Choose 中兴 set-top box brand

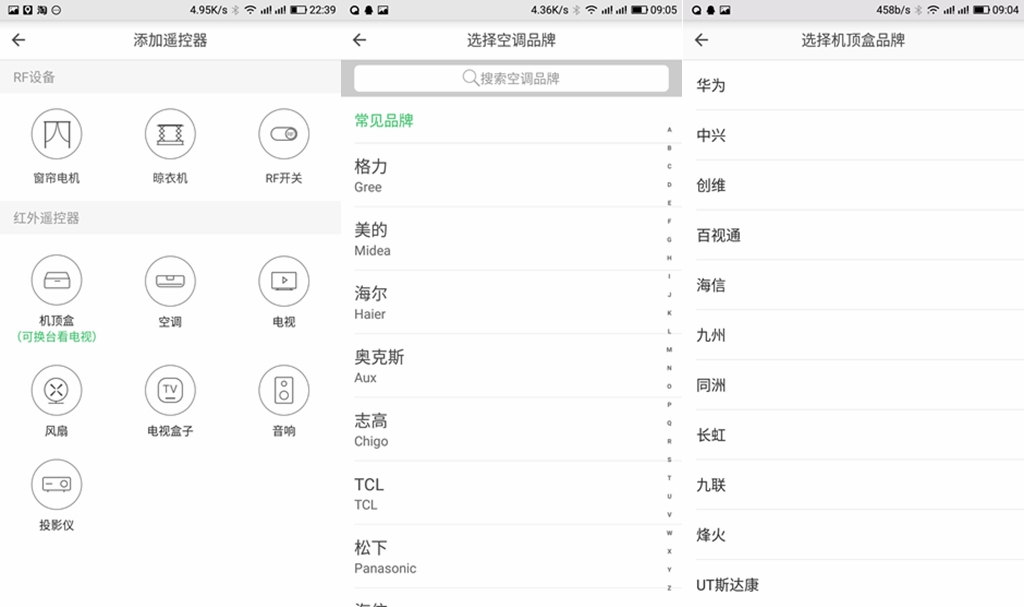coord(859,135)
